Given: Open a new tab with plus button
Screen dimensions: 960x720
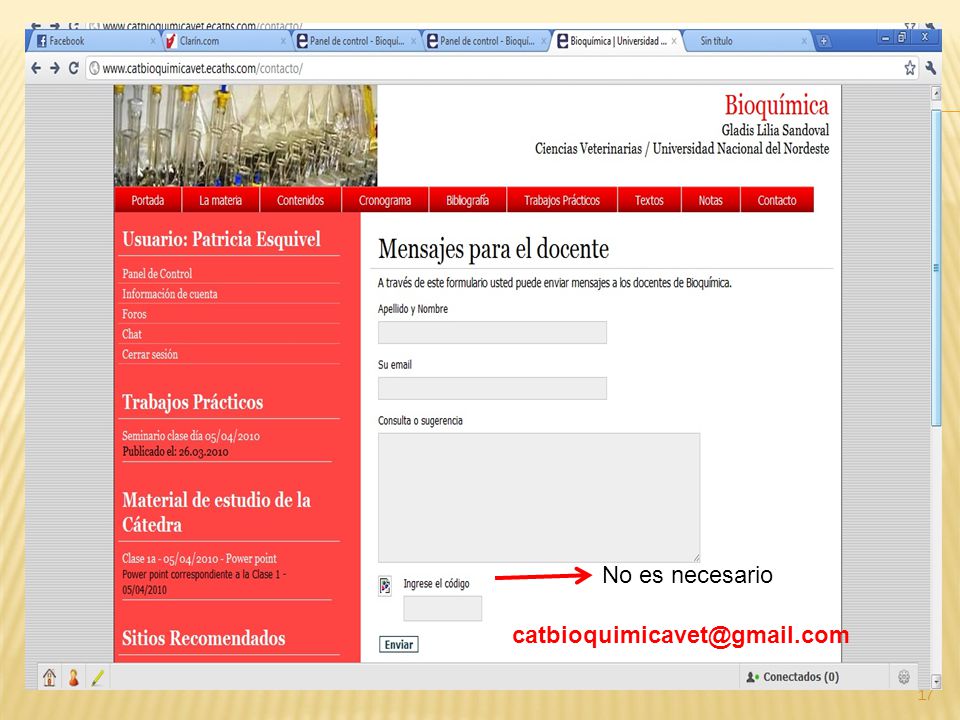Looking at the screenshot, I should (x=824, y=41).
